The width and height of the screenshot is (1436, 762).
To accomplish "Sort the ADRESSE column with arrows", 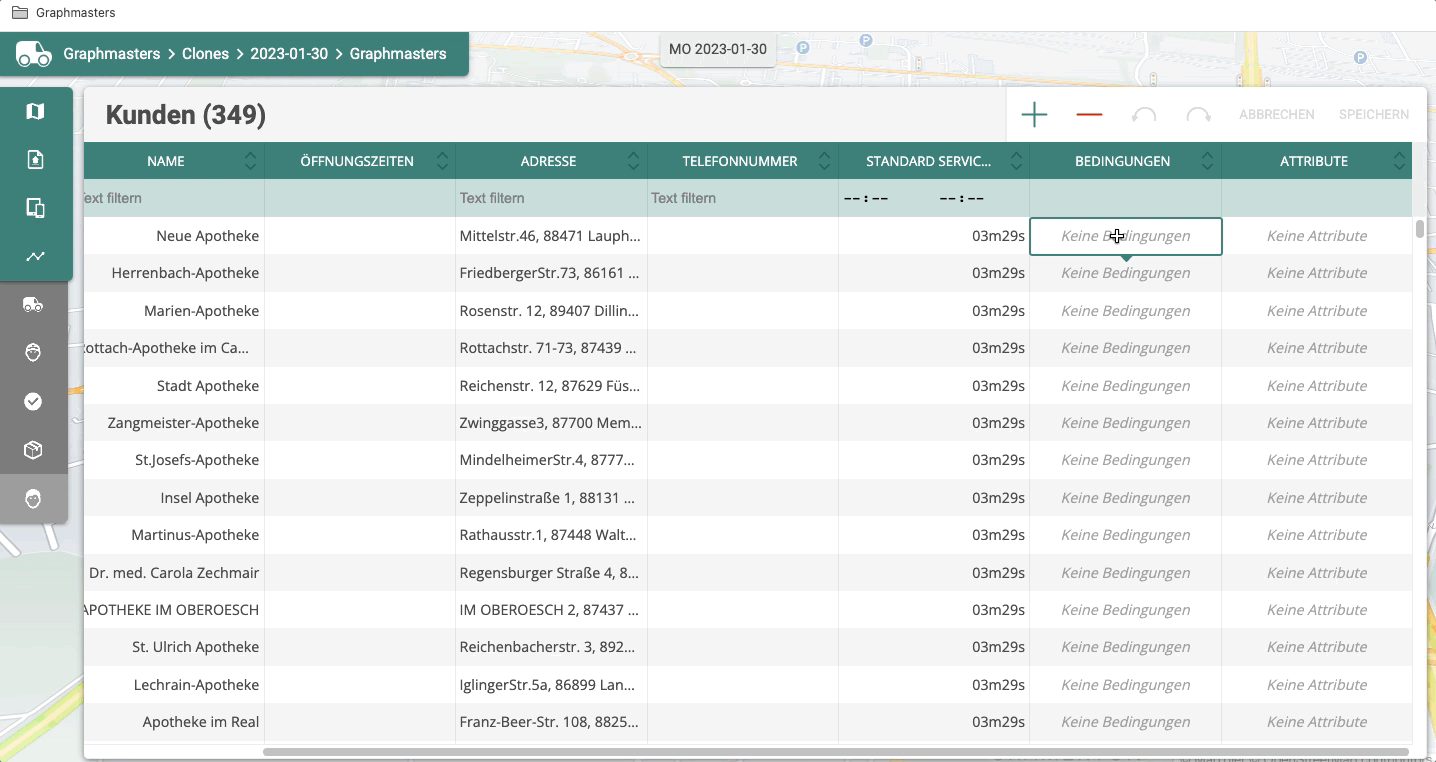I will (633, 161).
